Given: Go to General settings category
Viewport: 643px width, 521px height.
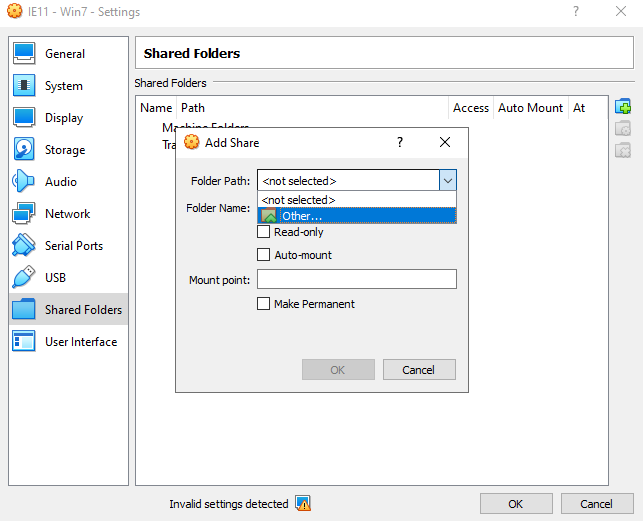Looking at the screenshot, I should 68,54.
